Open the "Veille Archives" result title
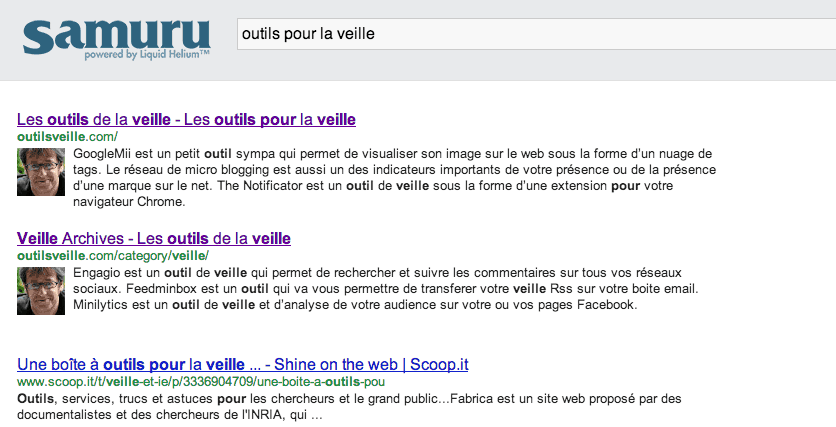The width and height of the screenshot is (836, 427). point(154,238)
